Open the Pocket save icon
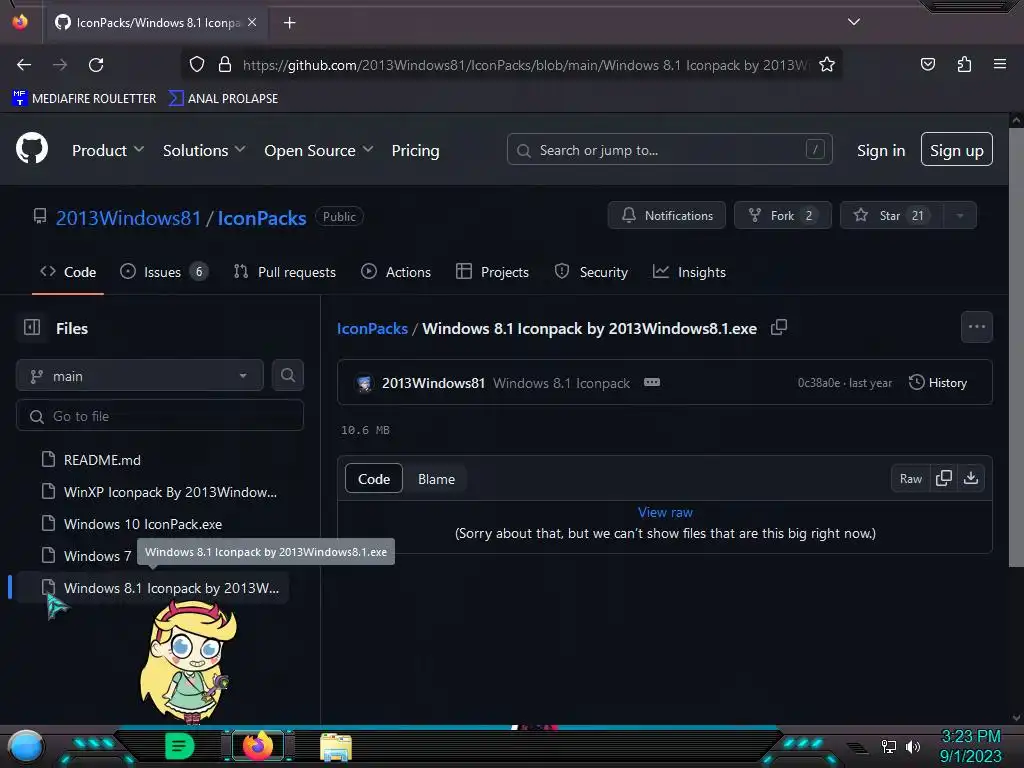 [x=927, y=64]
